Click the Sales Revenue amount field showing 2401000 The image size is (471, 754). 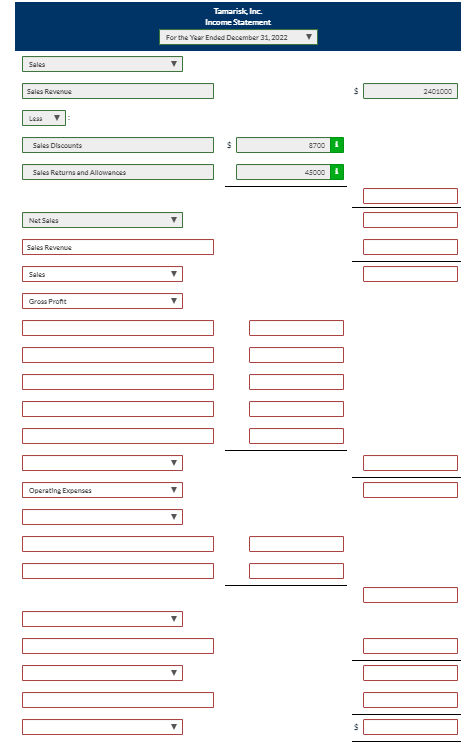tap(410, 91)
